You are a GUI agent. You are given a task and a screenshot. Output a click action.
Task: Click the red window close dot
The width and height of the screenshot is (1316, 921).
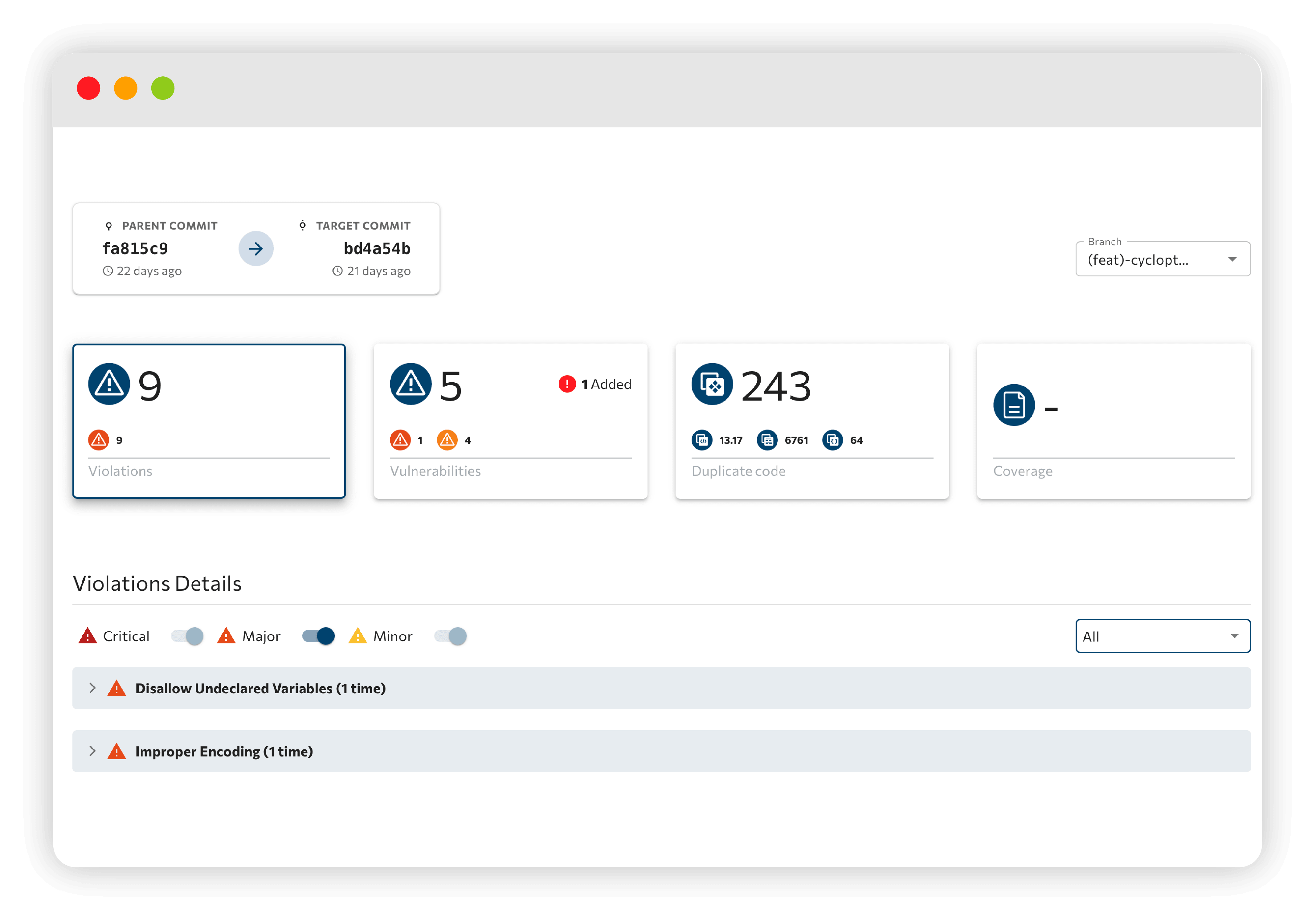point(88,88)
